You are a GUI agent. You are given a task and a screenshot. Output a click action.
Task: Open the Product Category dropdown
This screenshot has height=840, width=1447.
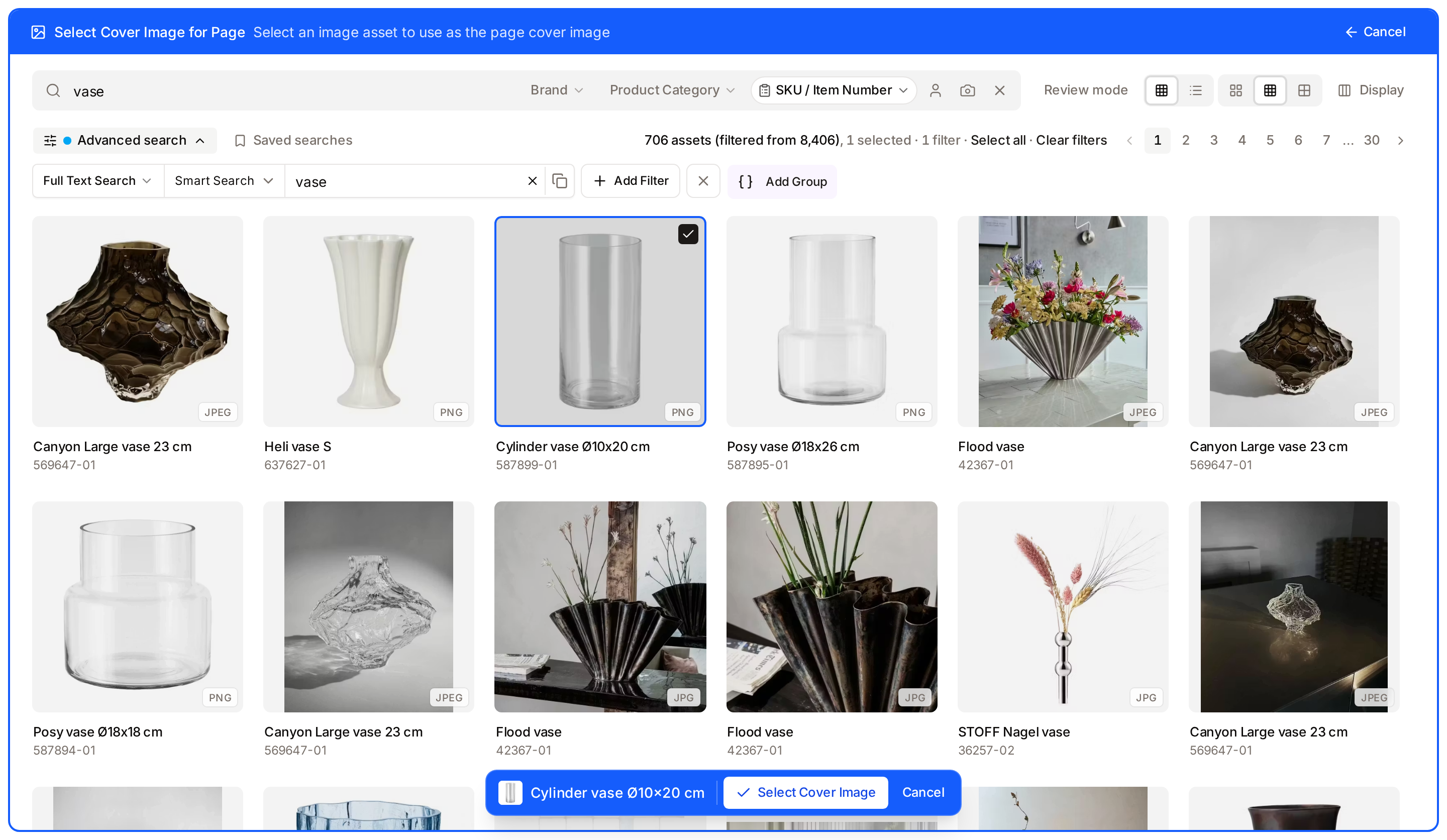(672, 90)
